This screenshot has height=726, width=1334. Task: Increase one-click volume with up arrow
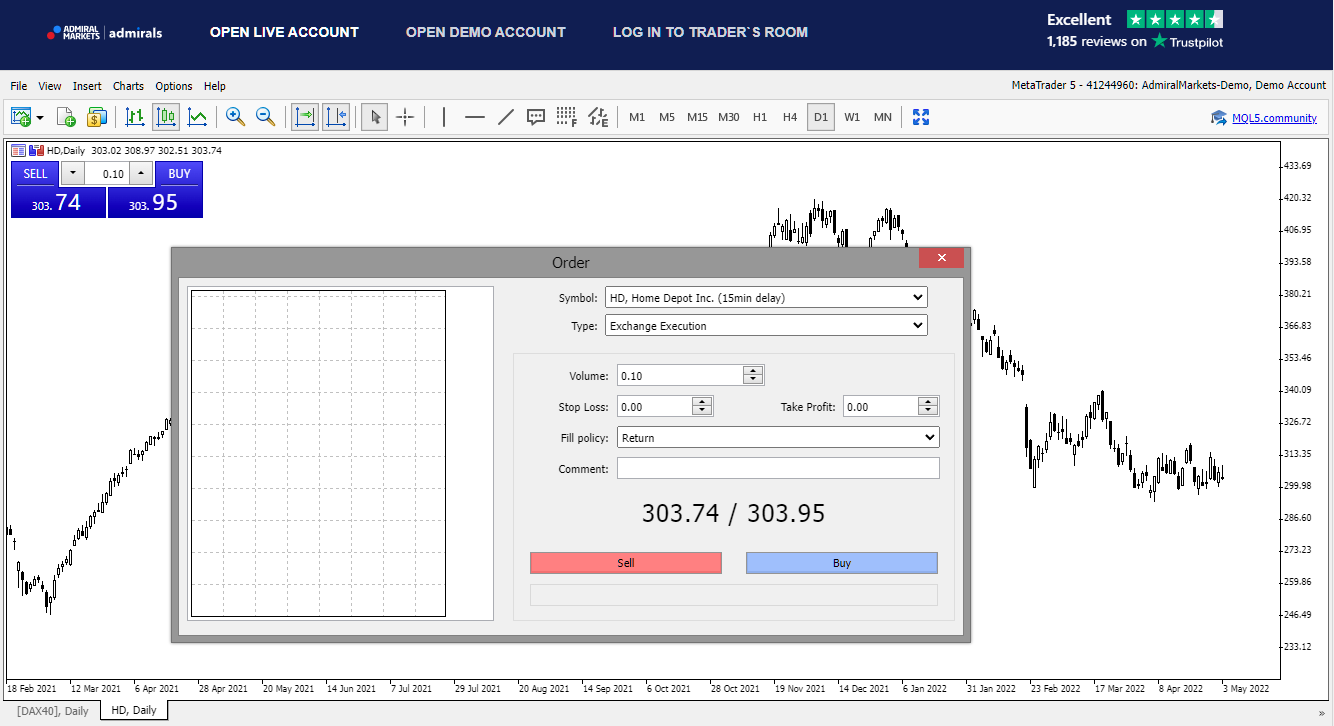tap(141, 174)
